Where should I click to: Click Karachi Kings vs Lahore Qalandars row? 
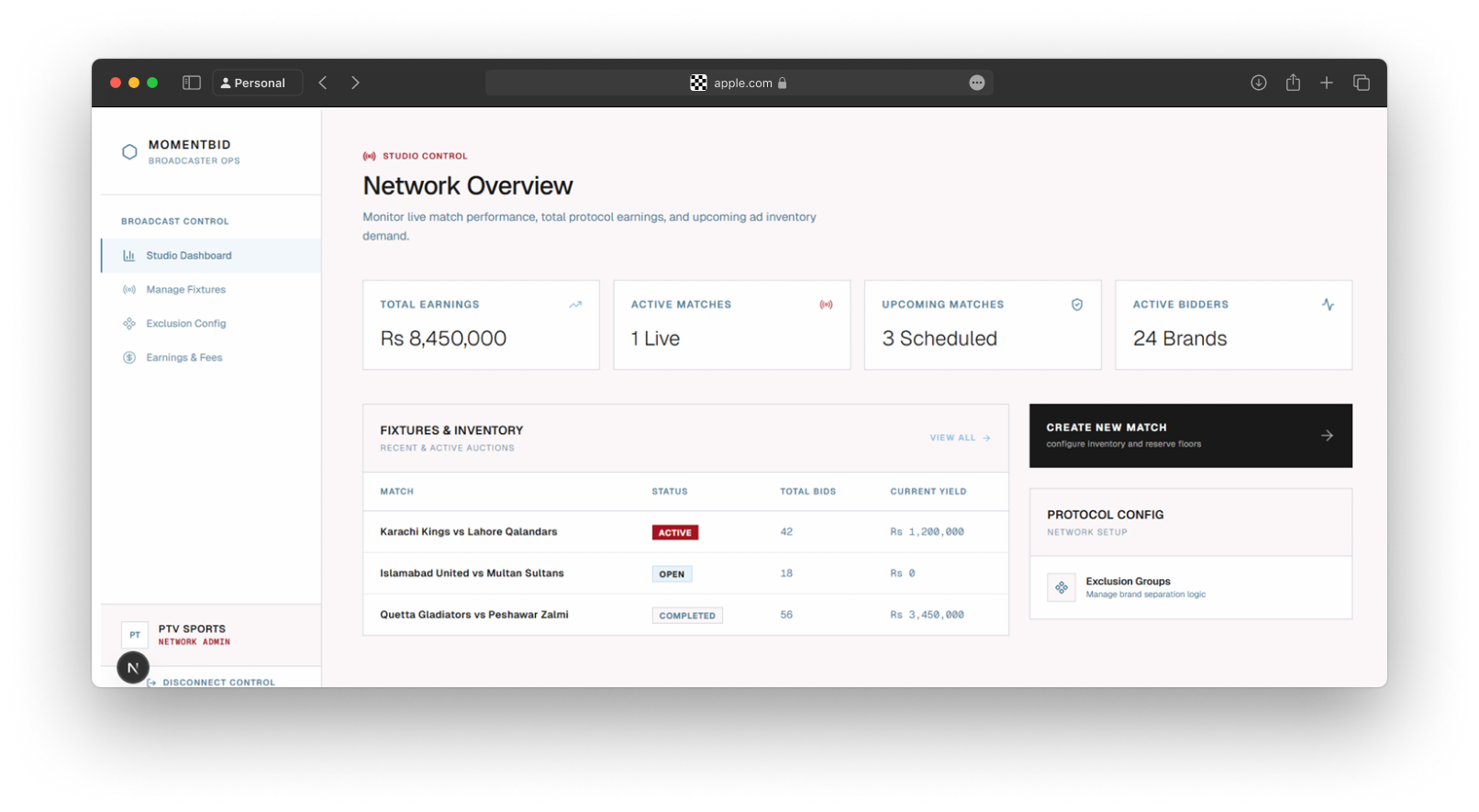685,532
